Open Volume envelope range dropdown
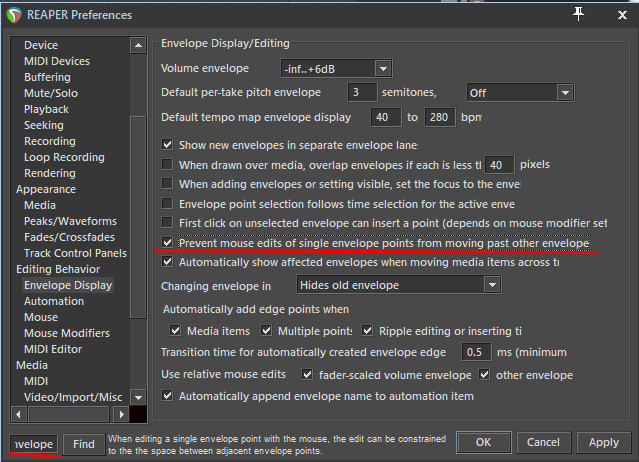The image size is (639, 462). tap(336, 68)
